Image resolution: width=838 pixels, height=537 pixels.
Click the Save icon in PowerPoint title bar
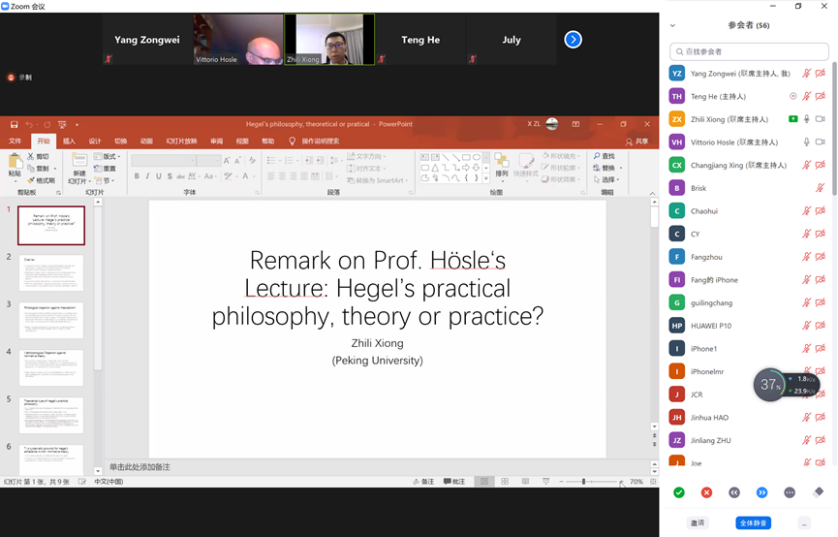14,124
